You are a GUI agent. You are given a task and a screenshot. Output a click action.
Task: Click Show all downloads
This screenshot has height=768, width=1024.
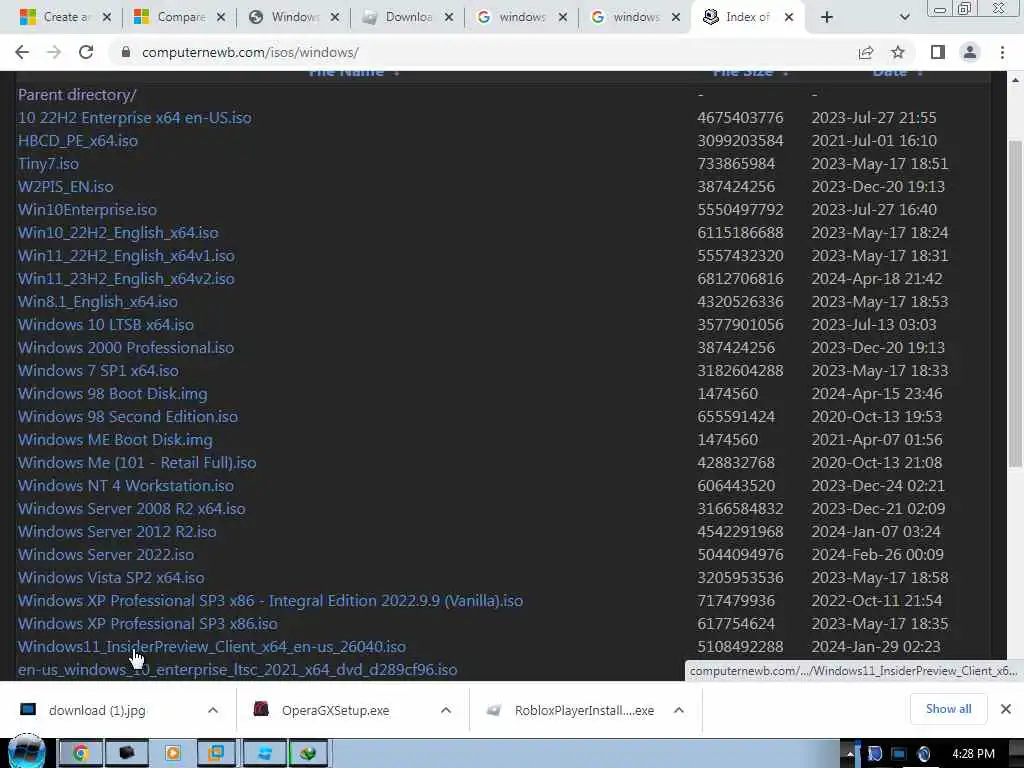(x=948, y=709)
